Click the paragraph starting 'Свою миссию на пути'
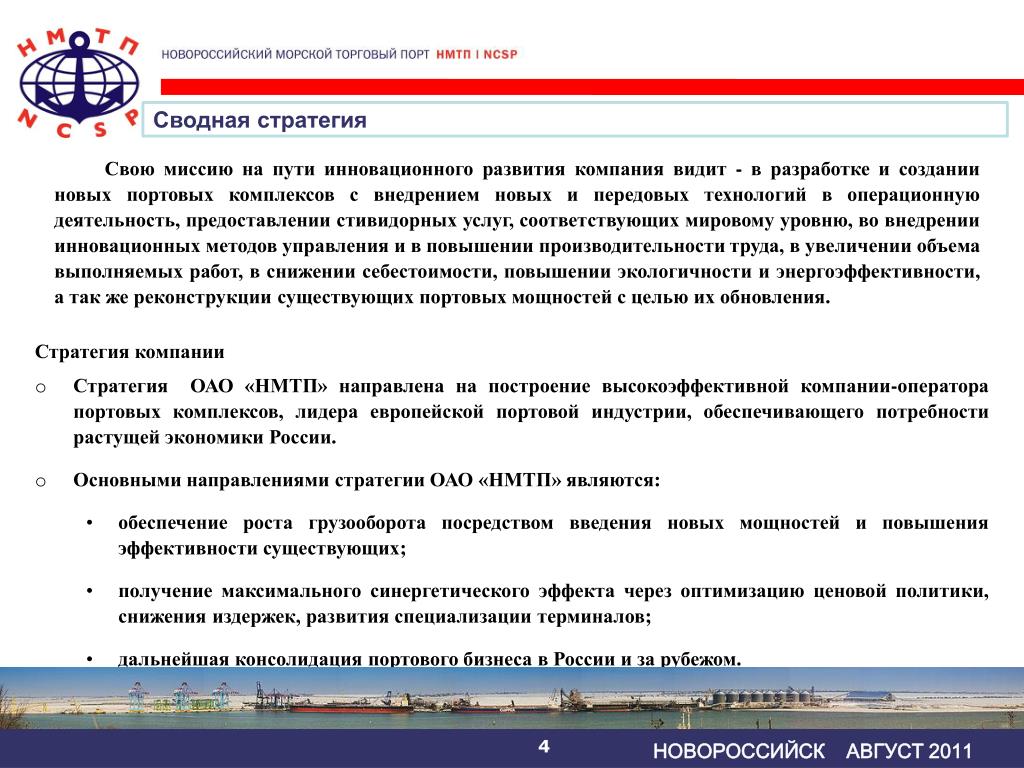This screenshot has height=768, width=1024. [517, 233]
